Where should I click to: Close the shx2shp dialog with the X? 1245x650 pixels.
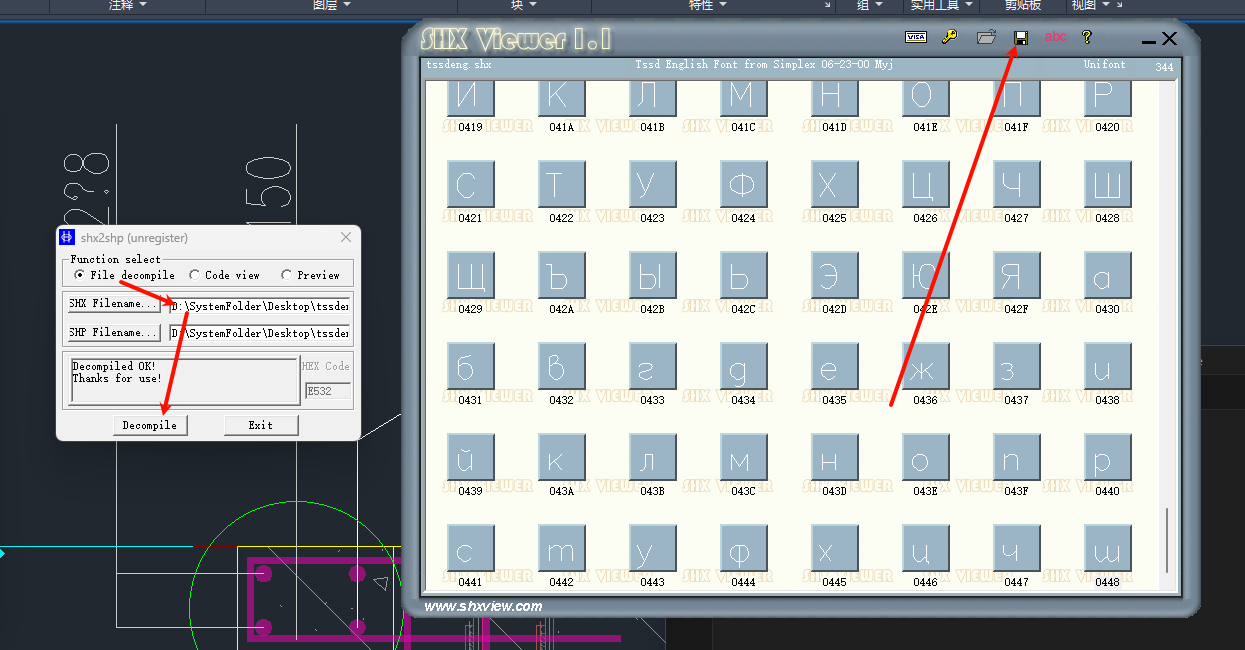(x=346, y=238)
